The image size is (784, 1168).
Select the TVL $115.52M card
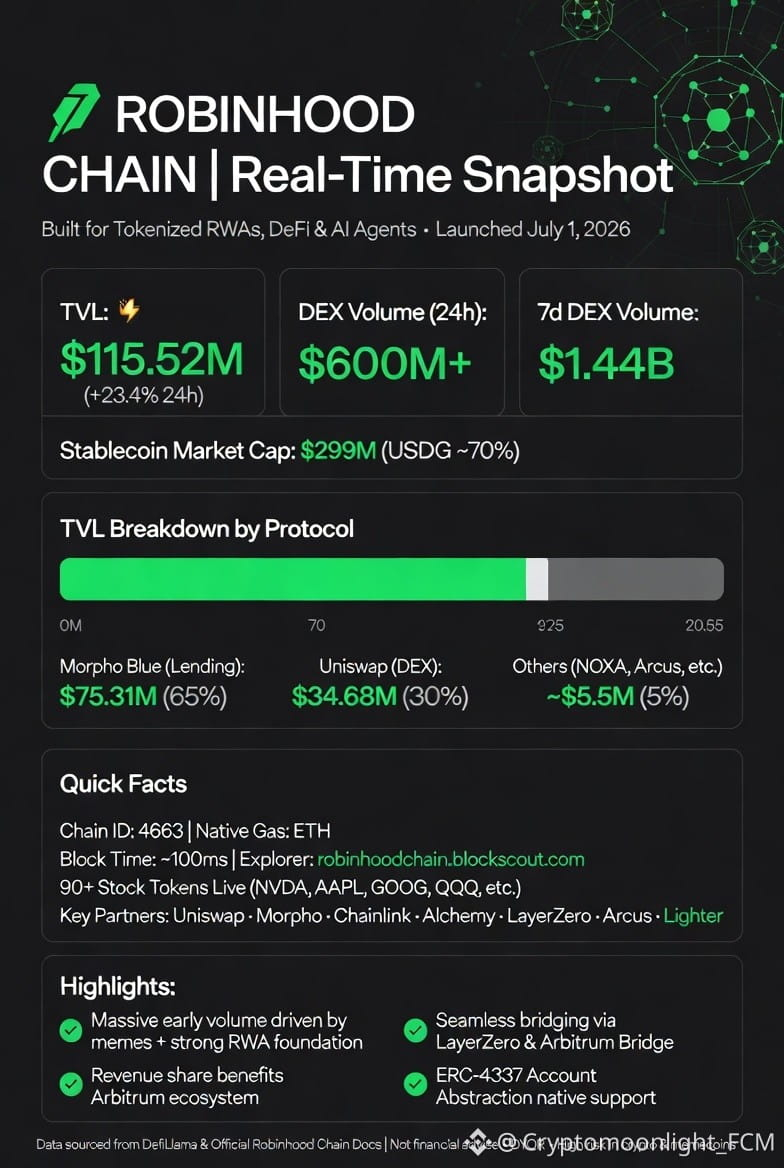pos(154,342)
